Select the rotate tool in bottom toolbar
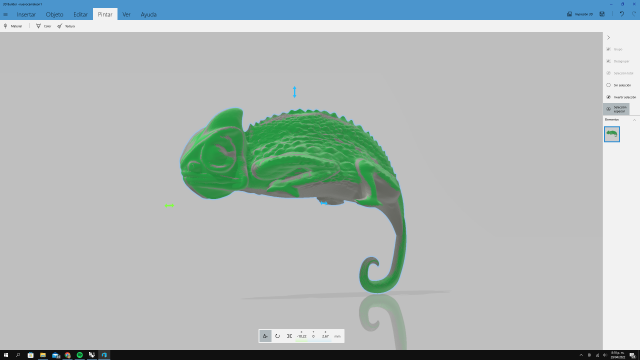The height and width of the screenshot is (360, 640). 277,336
